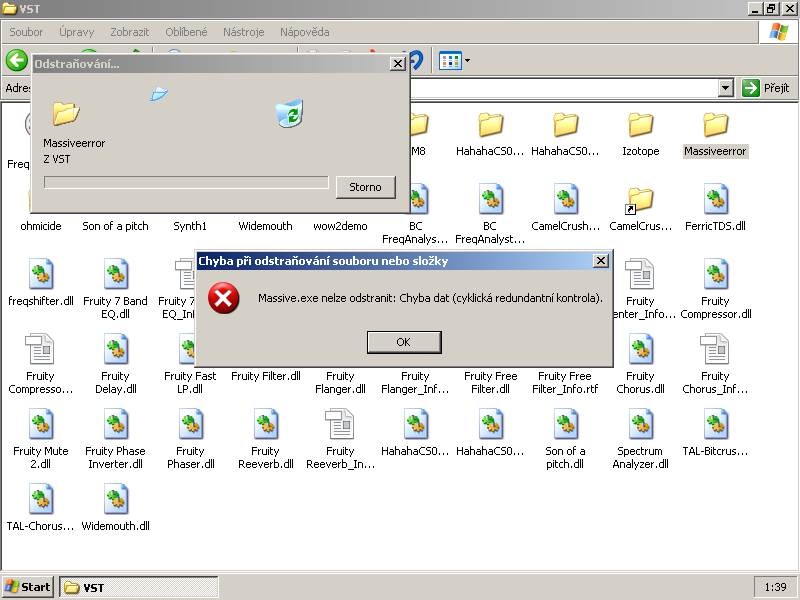Select the Fruity Chorus_Inf... document
Screen dimensions: 800x600
[715, 364]
